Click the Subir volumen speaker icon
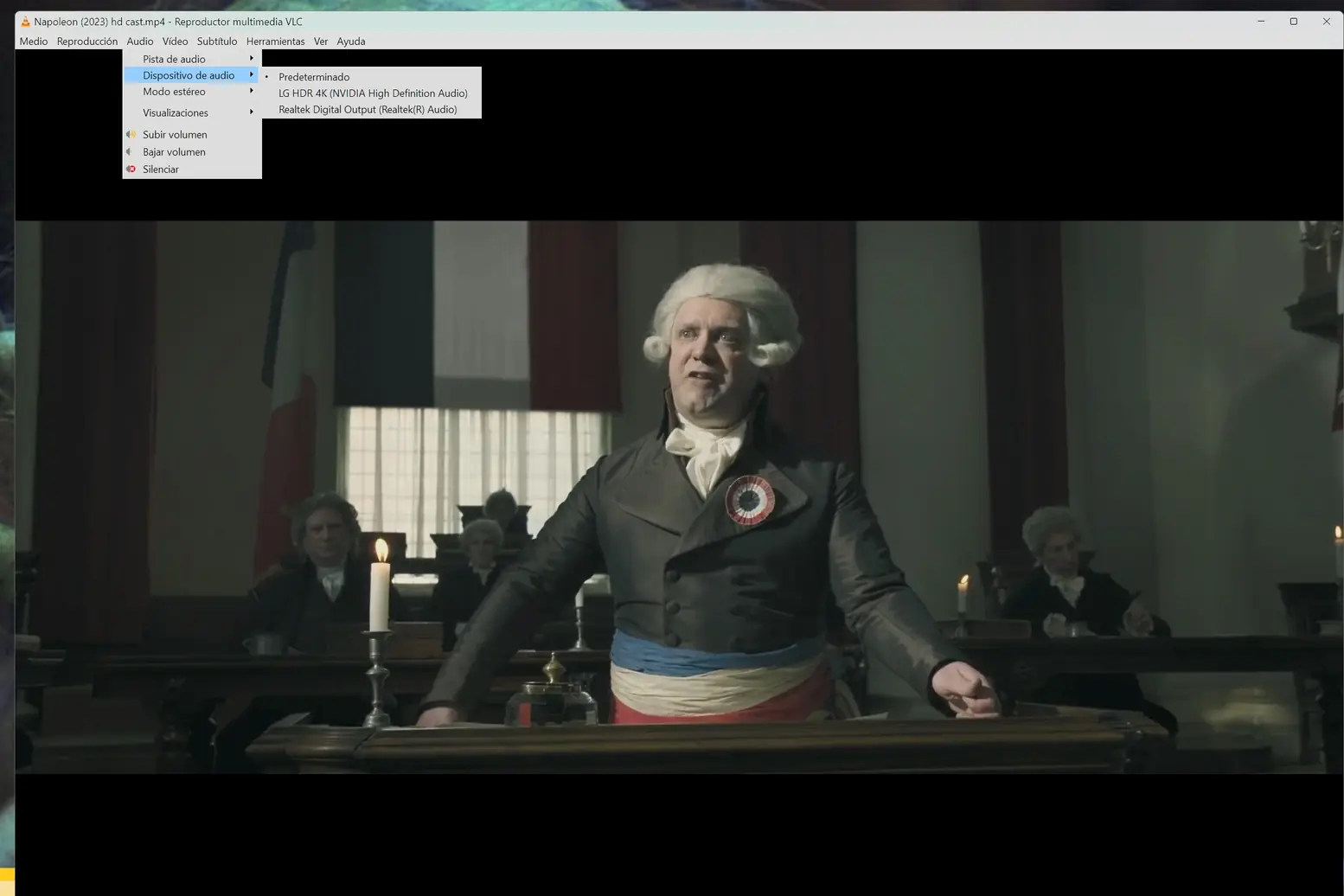The height and width of the screenshot is (896, 1344). (x=131, y=134)
